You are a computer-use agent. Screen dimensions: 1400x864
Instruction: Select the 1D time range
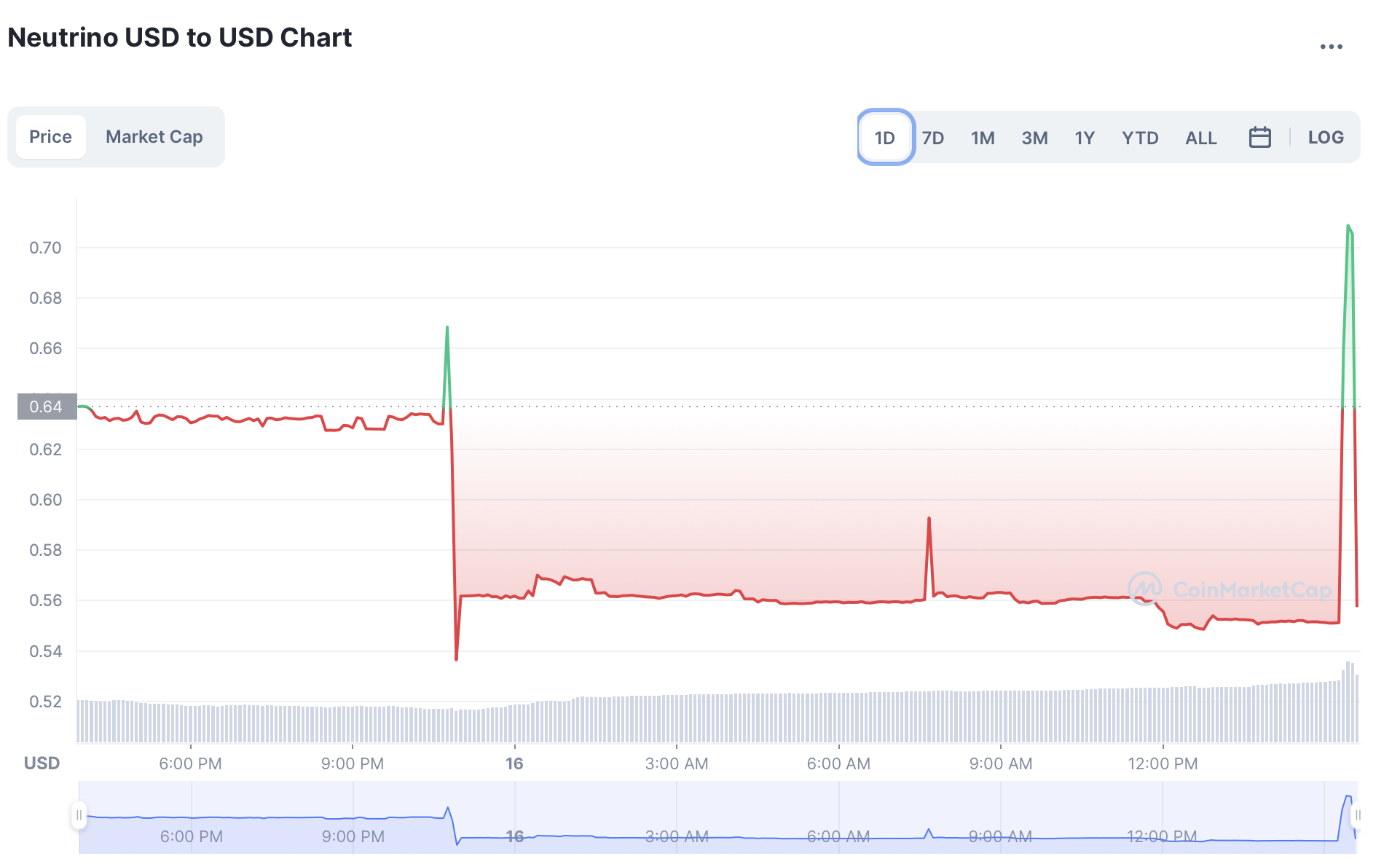tap(884, 138)
